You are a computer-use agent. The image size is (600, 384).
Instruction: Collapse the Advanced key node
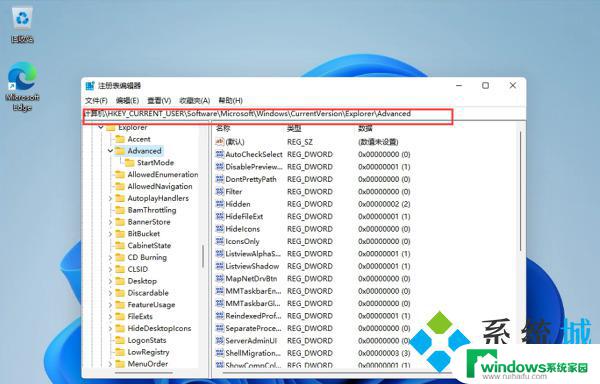coord(110,151)
